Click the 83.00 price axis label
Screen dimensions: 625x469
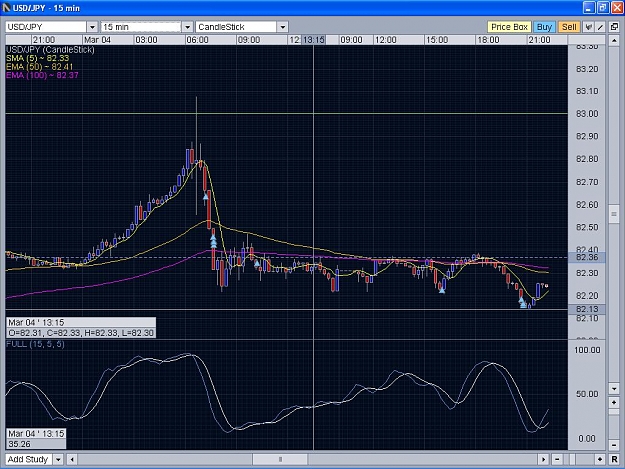click(x=587, y=114)
